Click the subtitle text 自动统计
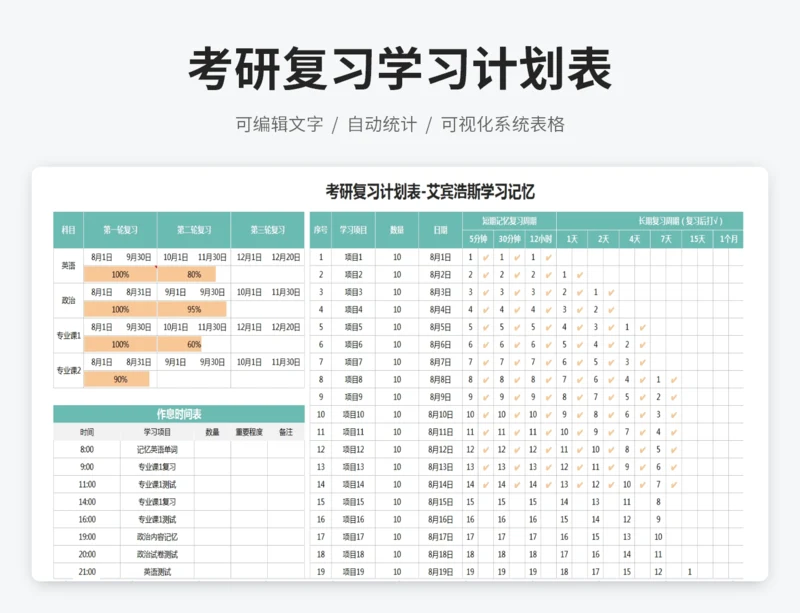This screenshot has height=613, width=800. click(x=382, y=125)
